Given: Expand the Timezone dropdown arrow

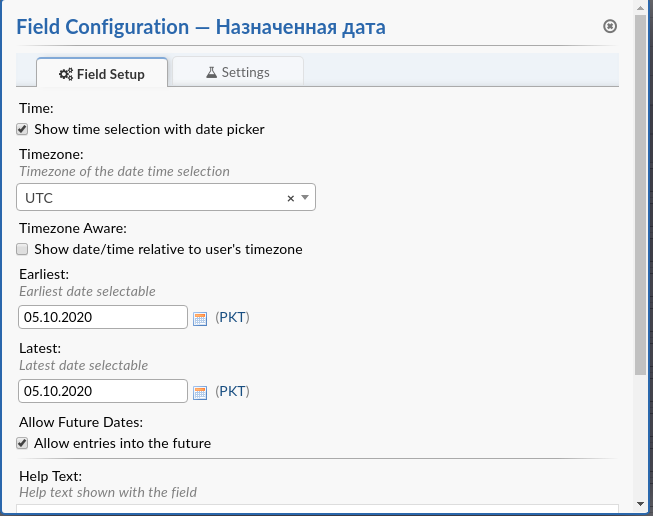Looking at the screenshot, I should coord(305,197).
